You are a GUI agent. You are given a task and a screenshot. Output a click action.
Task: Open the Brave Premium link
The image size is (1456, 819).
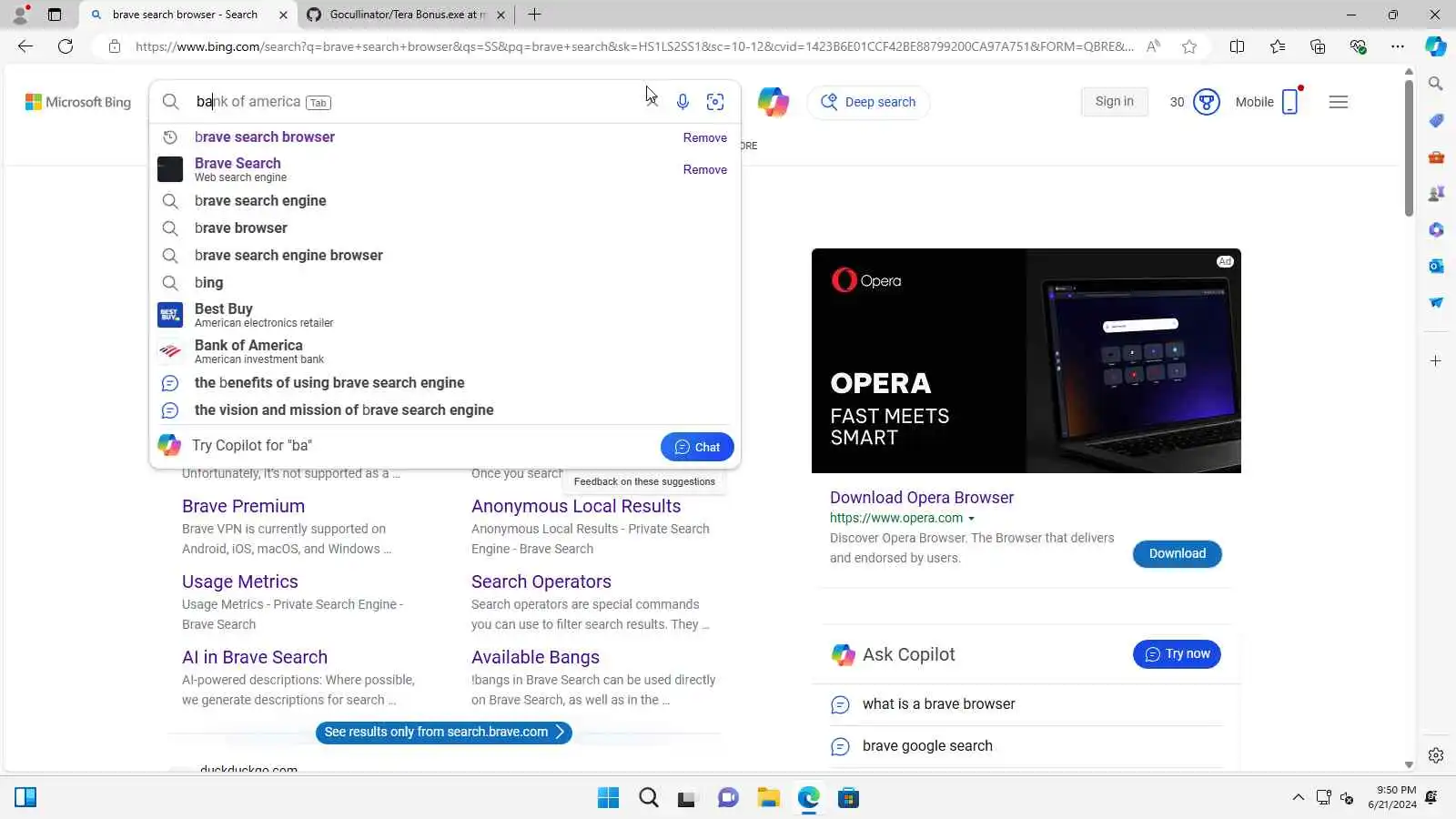tap(243, 506)
